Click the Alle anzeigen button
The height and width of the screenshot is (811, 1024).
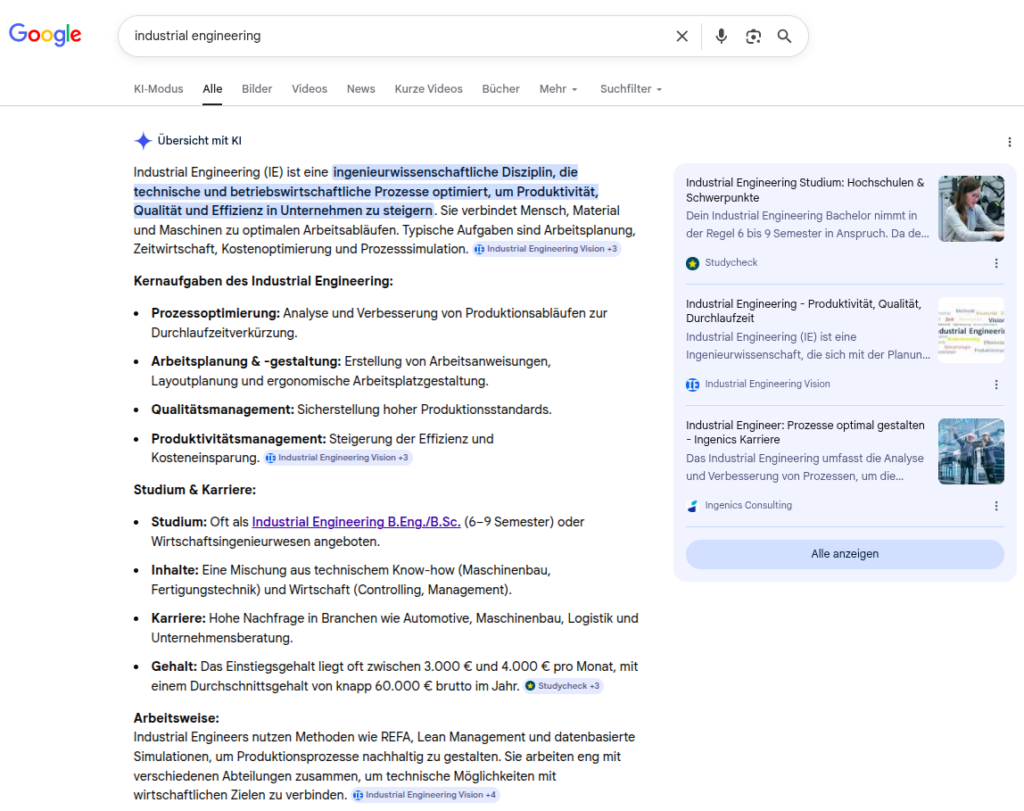pyautogui.click(x=845, y=554)
